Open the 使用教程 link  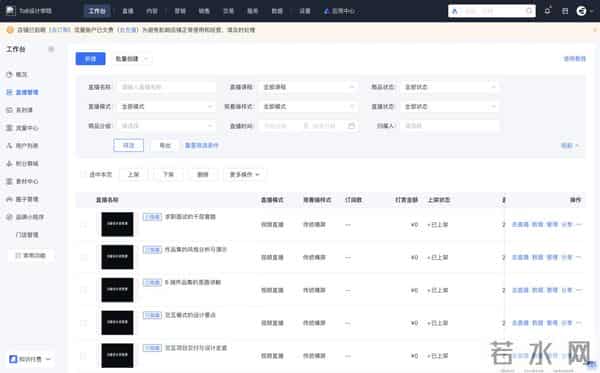574,59
